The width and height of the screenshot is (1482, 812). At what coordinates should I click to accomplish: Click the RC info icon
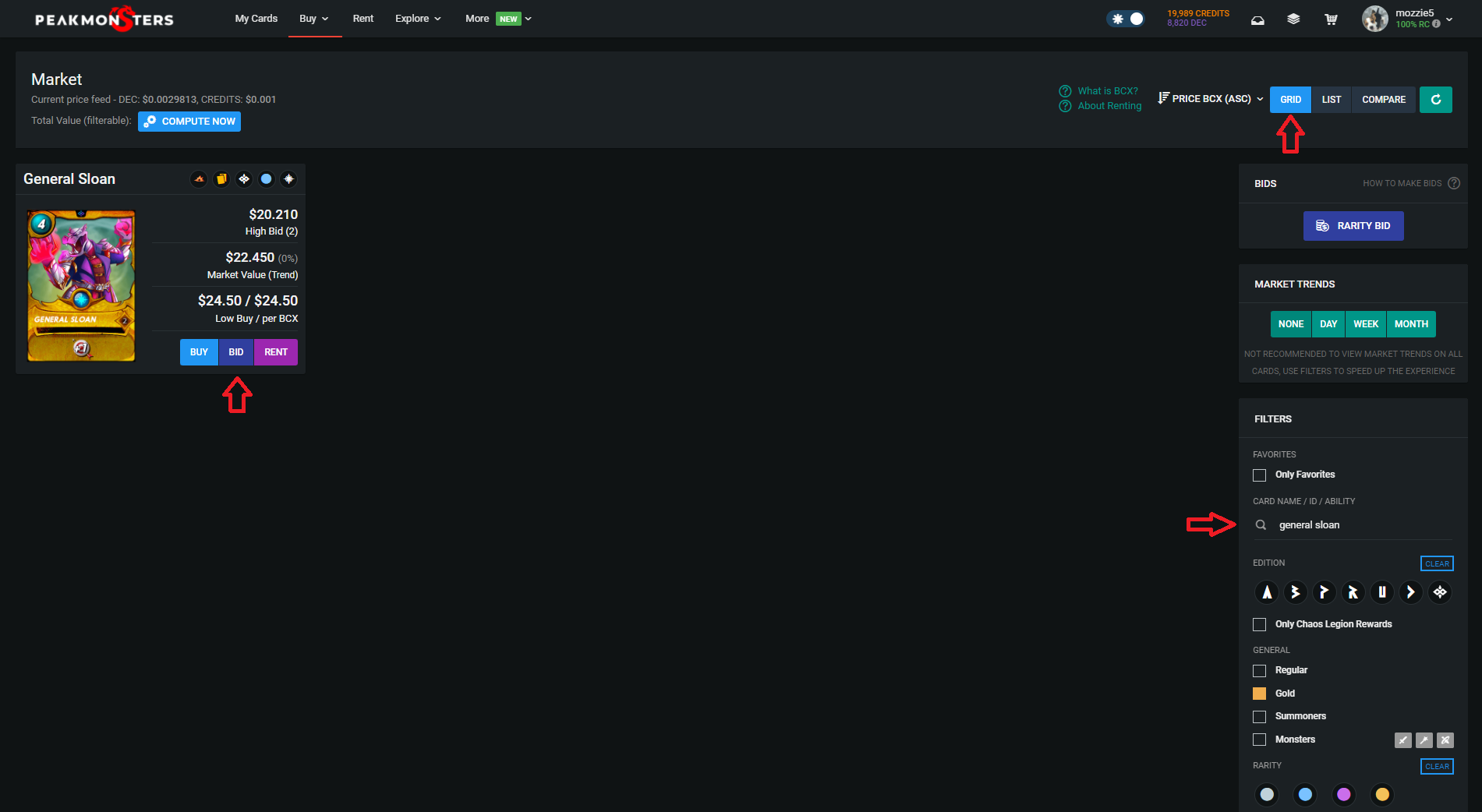1436,24
